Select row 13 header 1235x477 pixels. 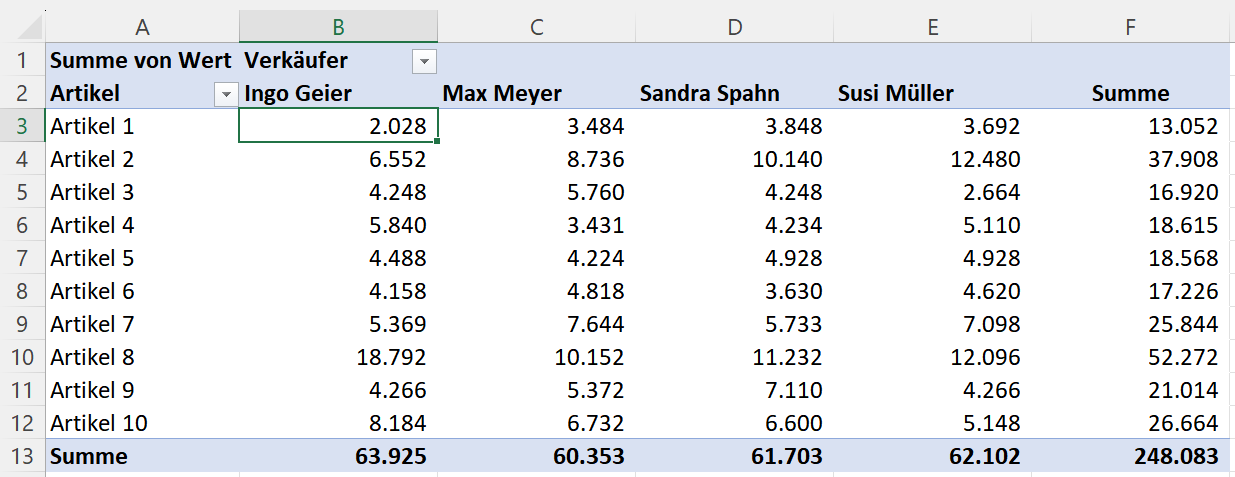(22, 457)
